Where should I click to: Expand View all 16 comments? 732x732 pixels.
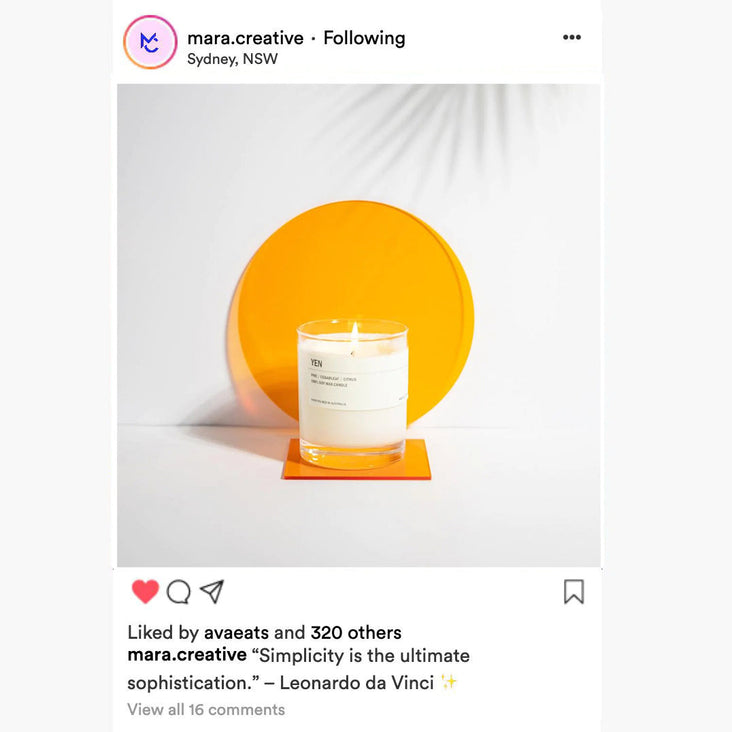click(x=206, y=710)
